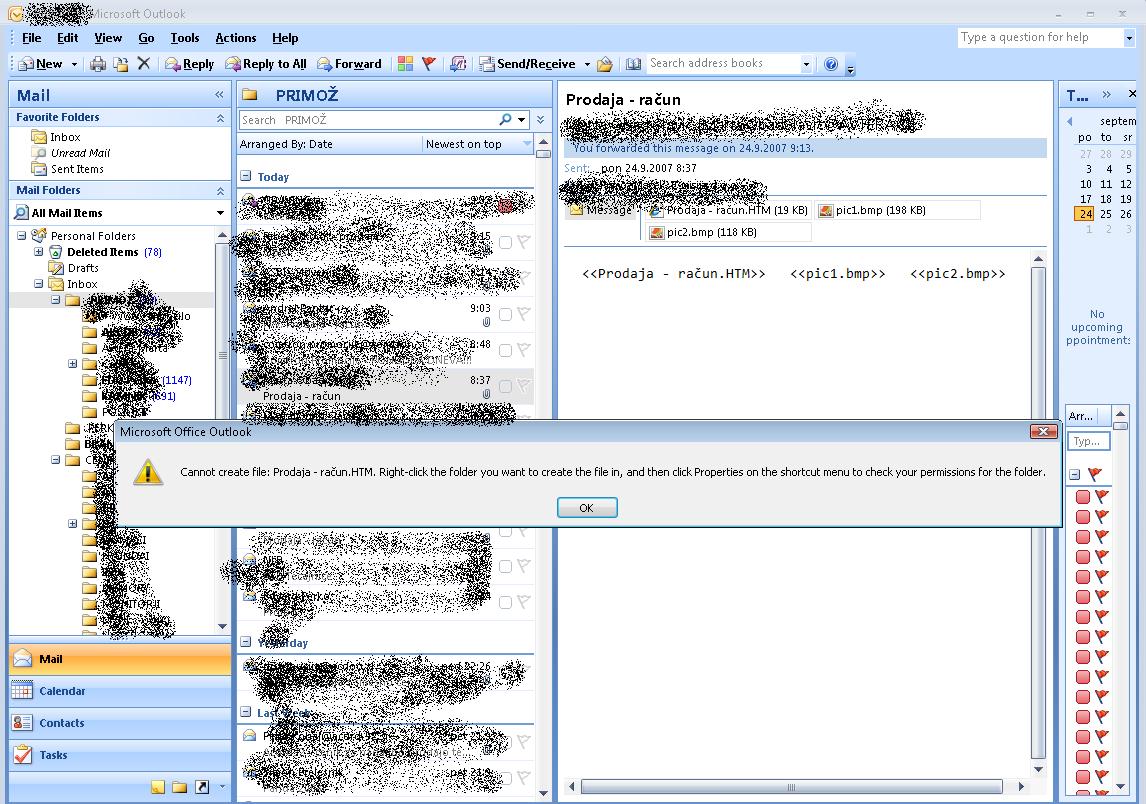
Task: Expand the Query Builder chevron beside search
Action: [540, 120]
